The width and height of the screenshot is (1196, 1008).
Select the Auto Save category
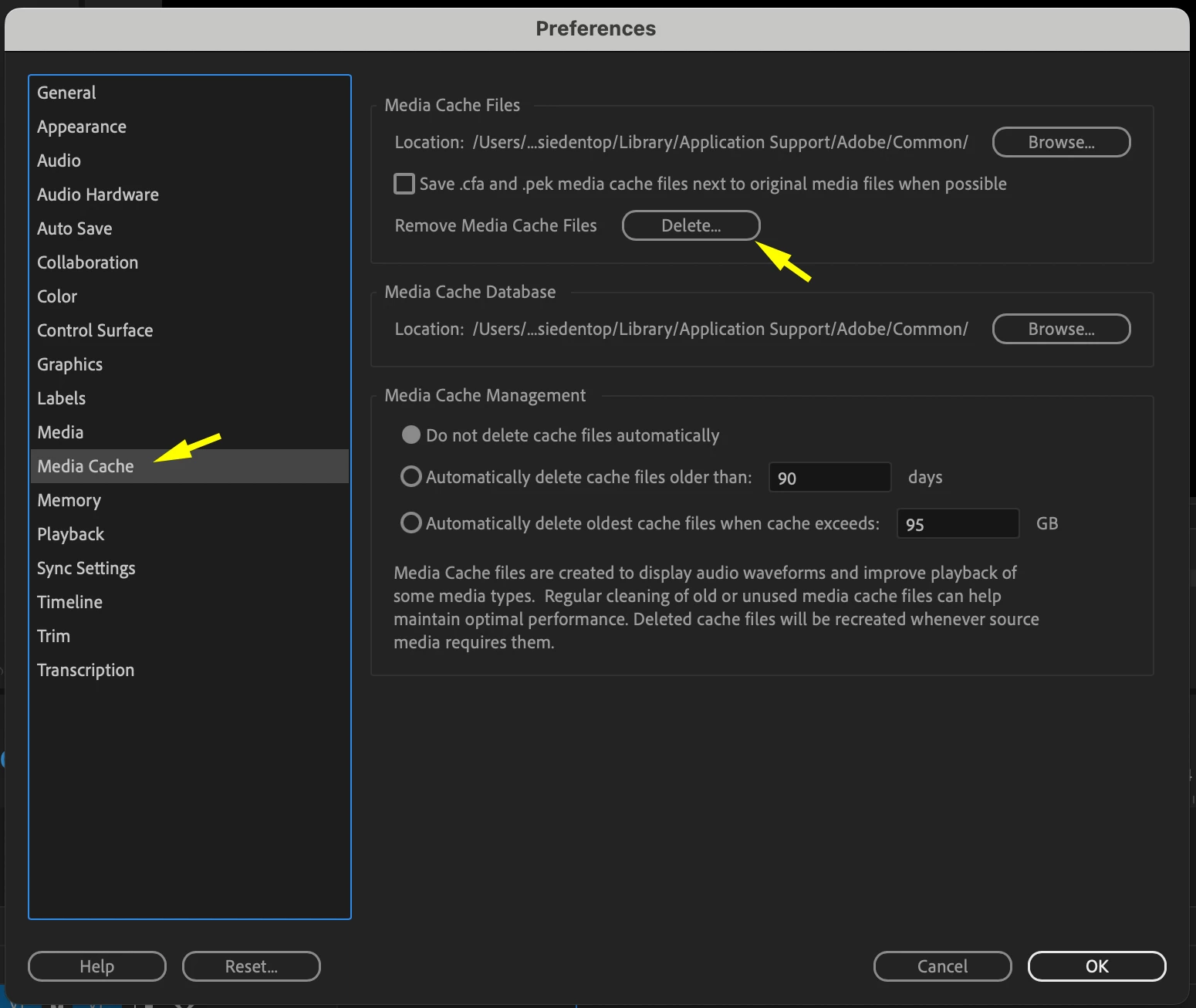[189, 228]
